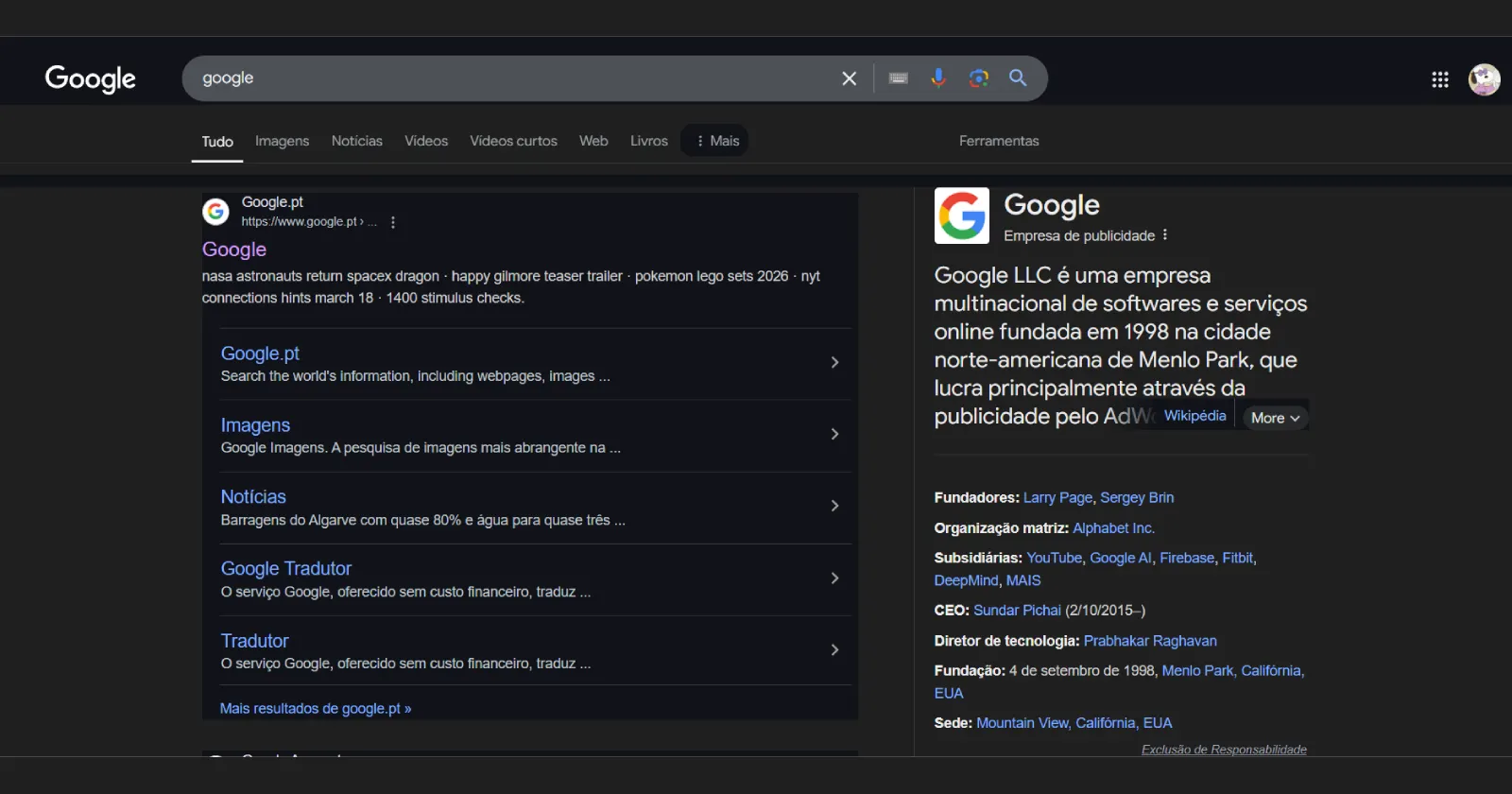This screenshot has width=1512, height=794.
Task: Open the account profile avatar
Action: pos(1484,79)
